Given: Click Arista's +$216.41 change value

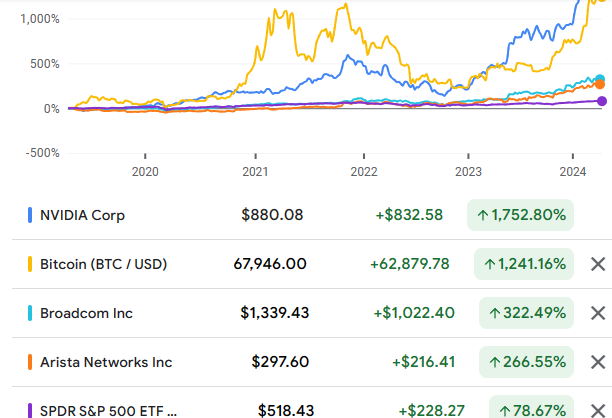Looking at the screenshot, I should coord(423,362).
